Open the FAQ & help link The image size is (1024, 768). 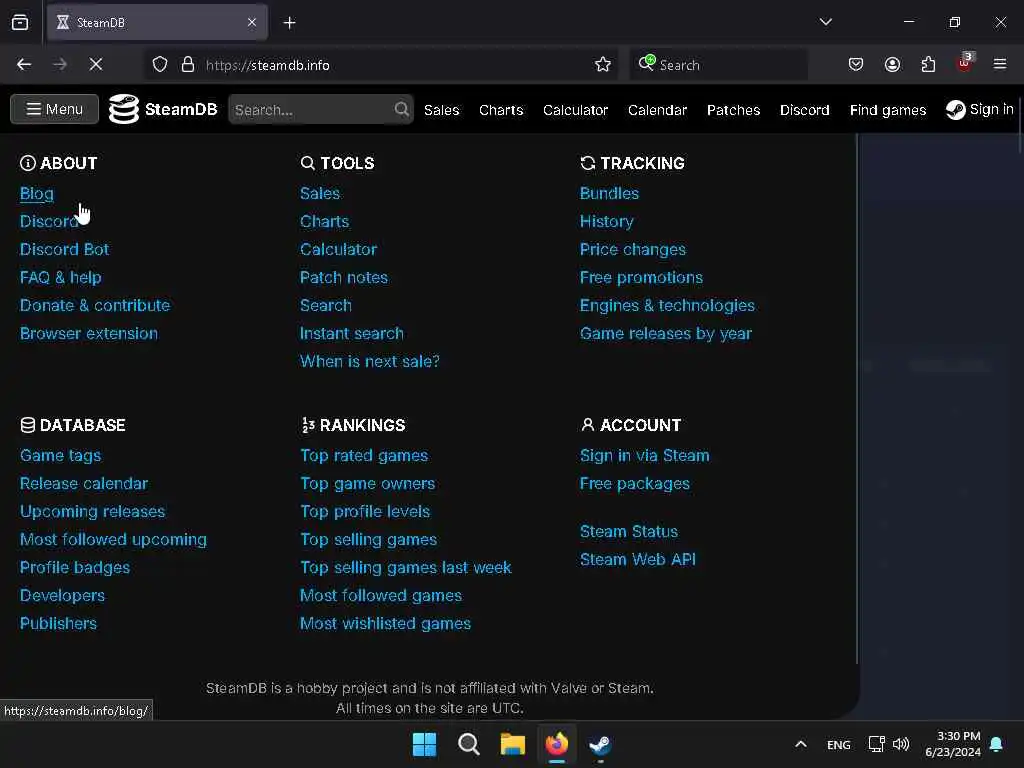coord(60,278)
